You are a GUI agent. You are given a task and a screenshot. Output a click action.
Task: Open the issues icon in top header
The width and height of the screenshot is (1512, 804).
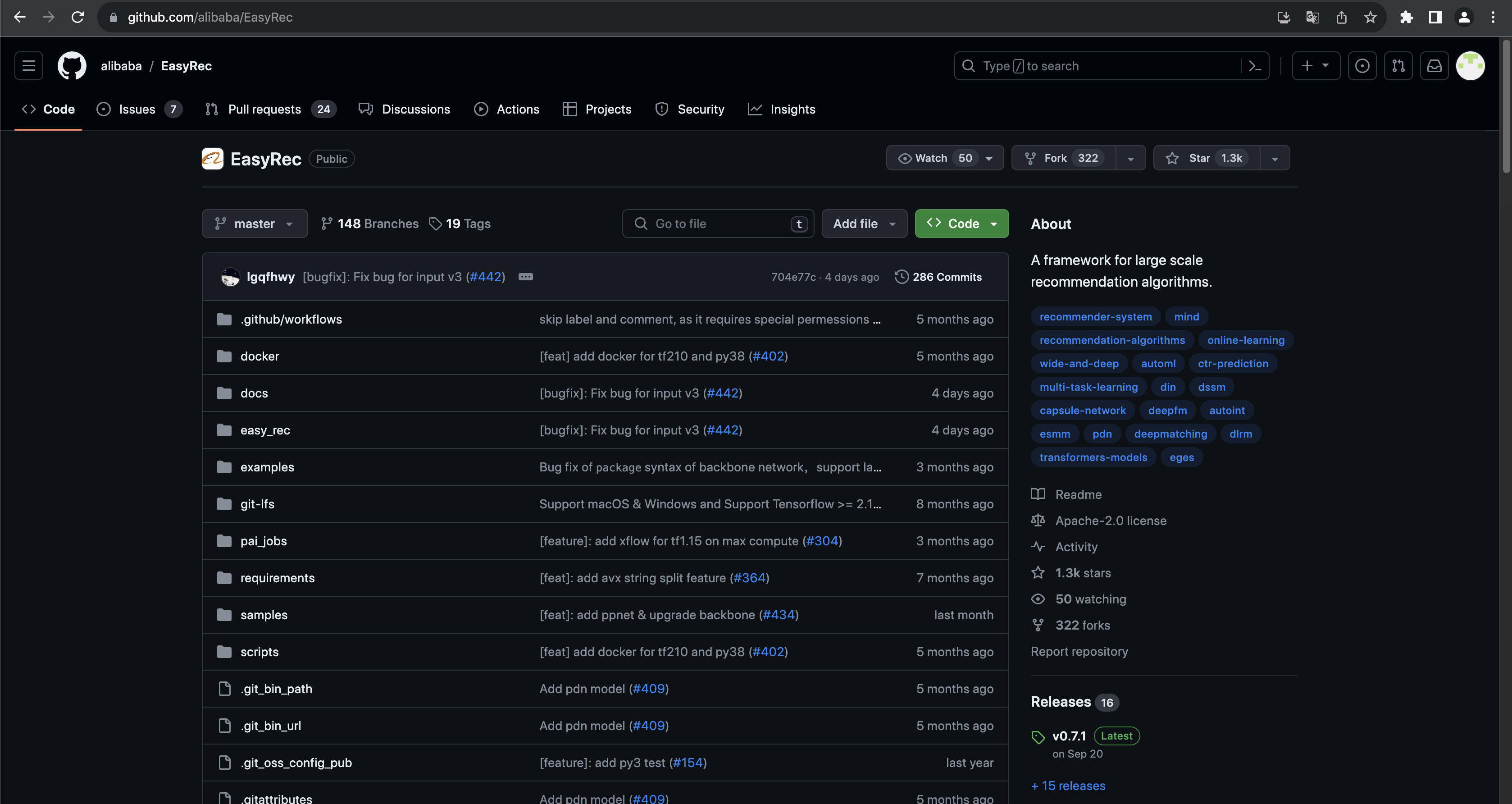(1362, 66)
